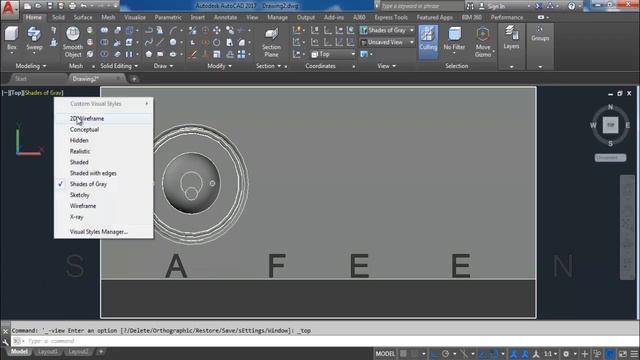Select the Polygon draw tool
640x360 pixels.
(x=149, y=54)
